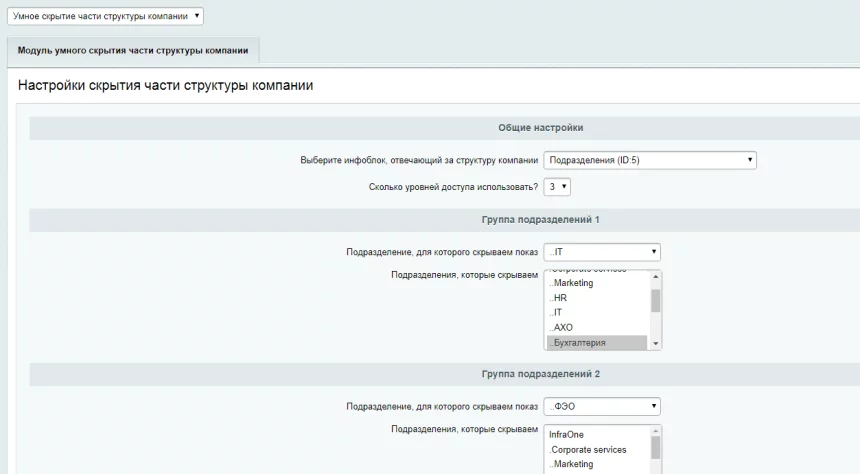Choose IT in the Group 1 hidden list

598,313
